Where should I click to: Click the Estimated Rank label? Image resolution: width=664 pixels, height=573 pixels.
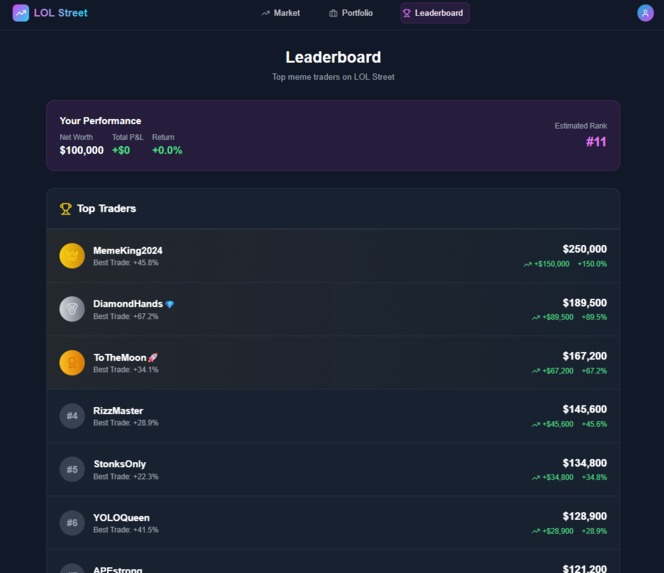581,126
